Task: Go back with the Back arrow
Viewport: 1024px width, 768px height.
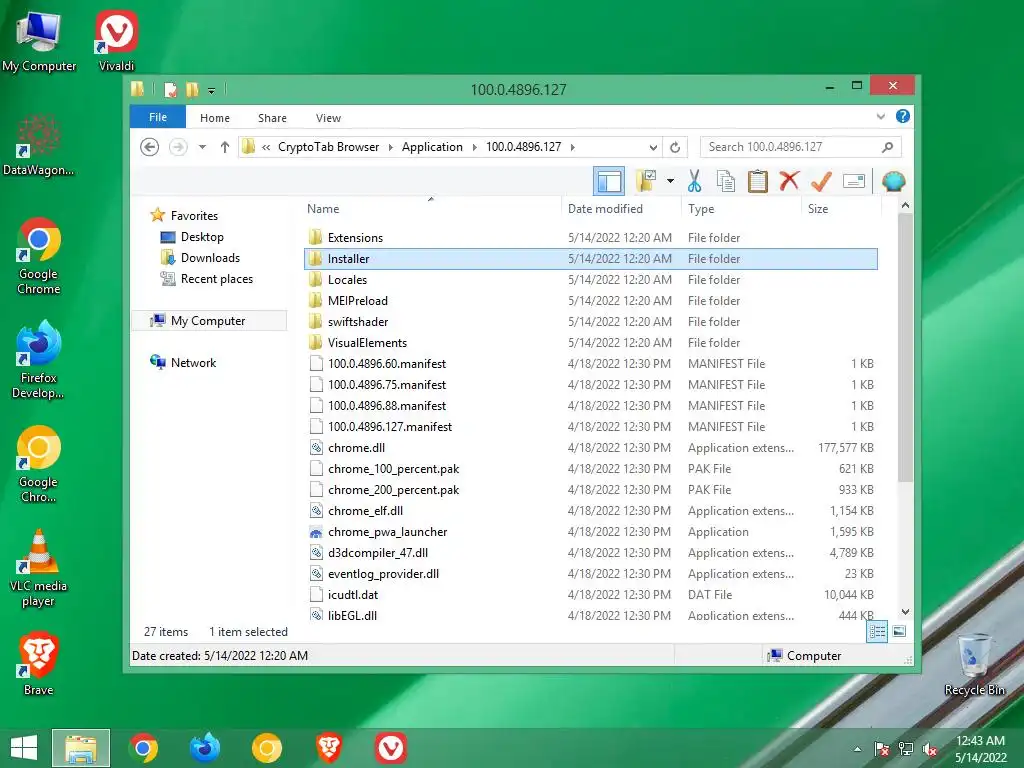Action: 150,147
